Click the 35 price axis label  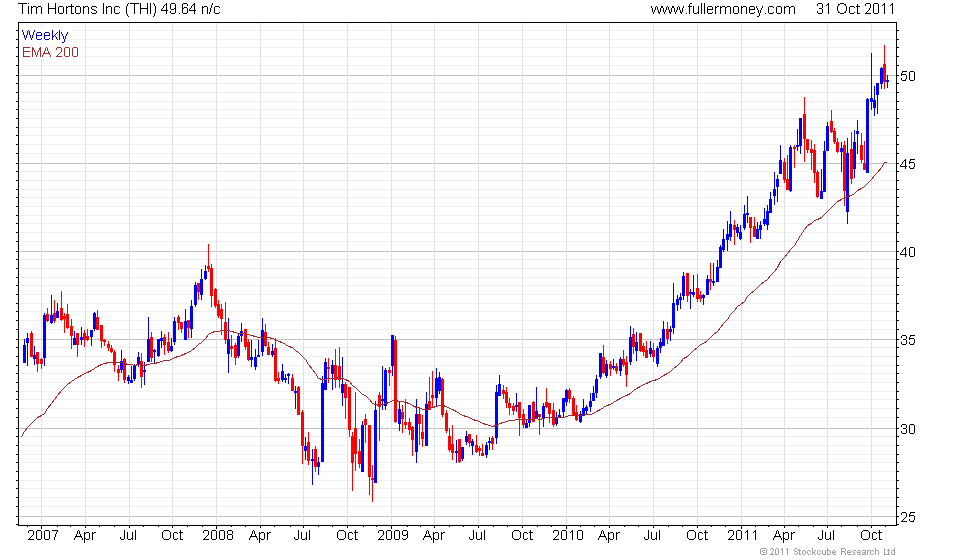[x=908, y=341]
